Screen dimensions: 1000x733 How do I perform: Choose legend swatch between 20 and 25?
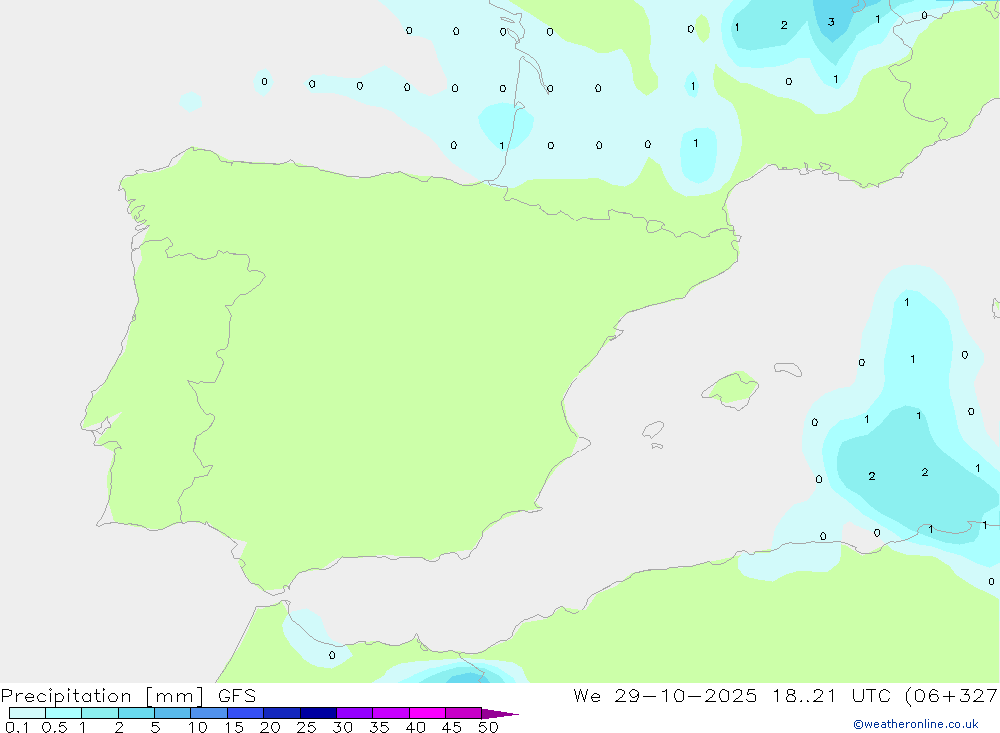[x=282, y=713]
